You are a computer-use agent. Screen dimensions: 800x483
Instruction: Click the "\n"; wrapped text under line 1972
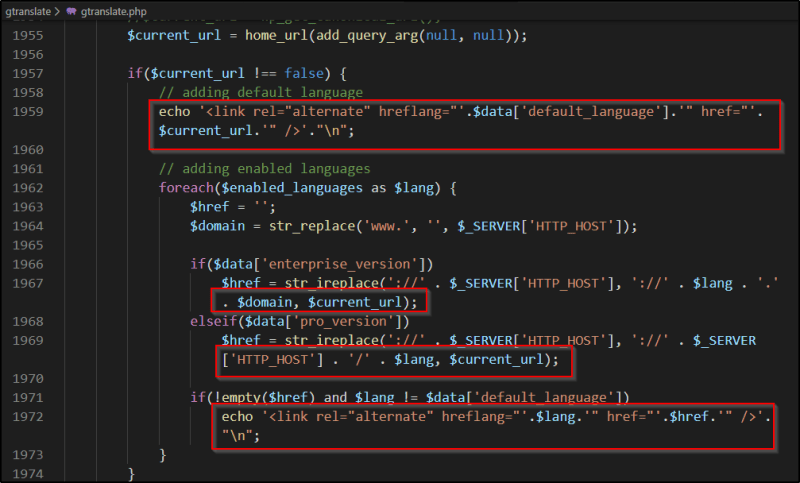(241, 436)
